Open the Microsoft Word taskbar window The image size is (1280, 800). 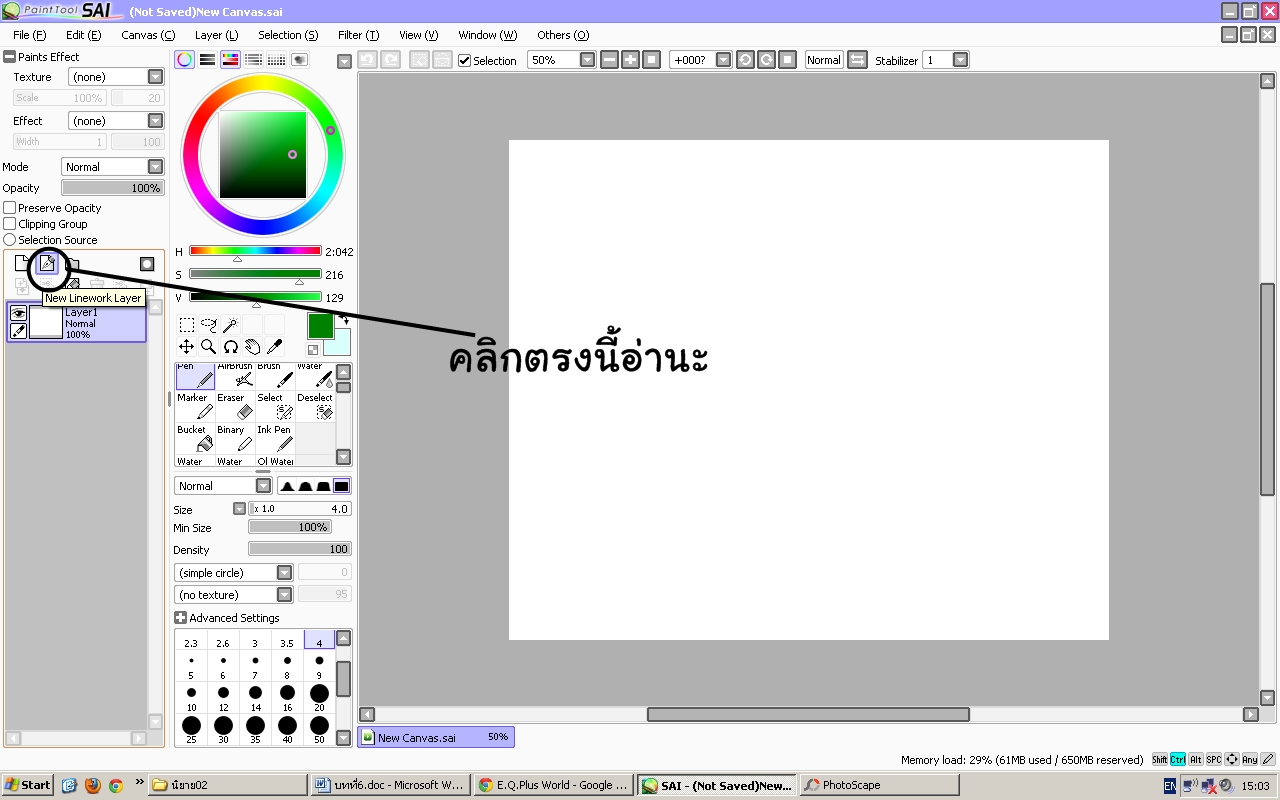coord(389,785)
